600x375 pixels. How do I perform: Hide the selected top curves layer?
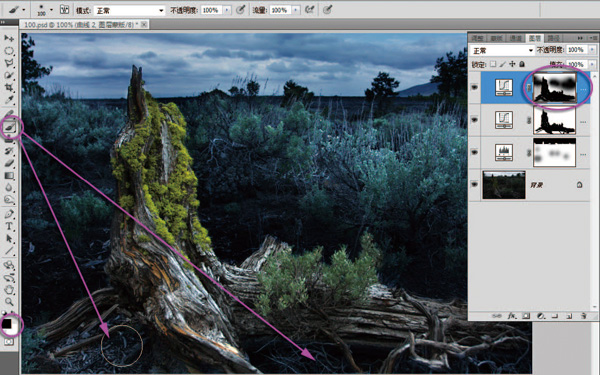pos(474,87)
